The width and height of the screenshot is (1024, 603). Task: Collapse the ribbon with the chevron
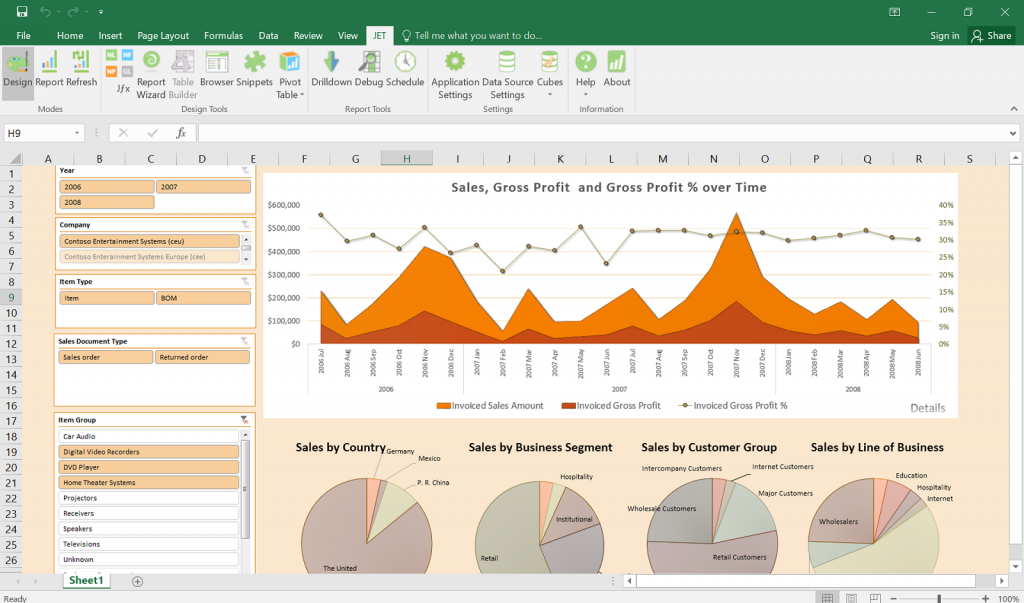pos(1014,109)
